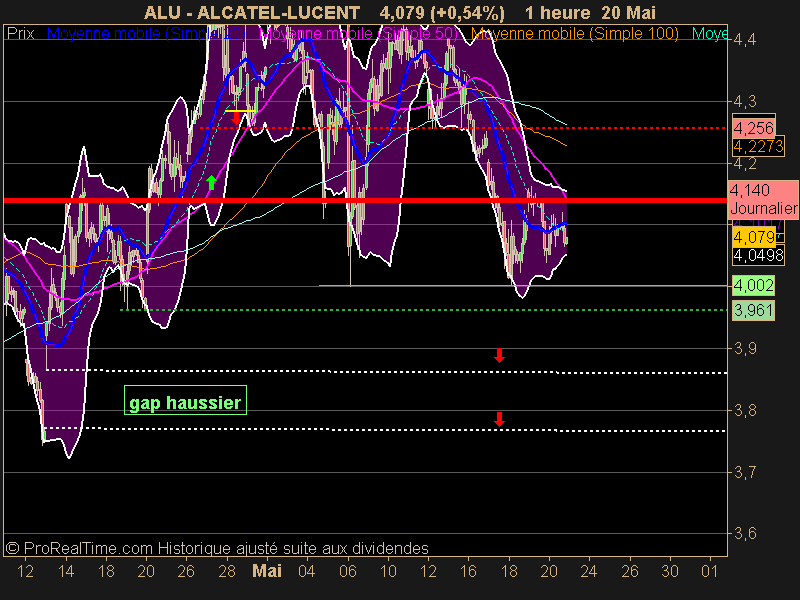Click the 30 date label on time axis

click(x=669, y=570)
